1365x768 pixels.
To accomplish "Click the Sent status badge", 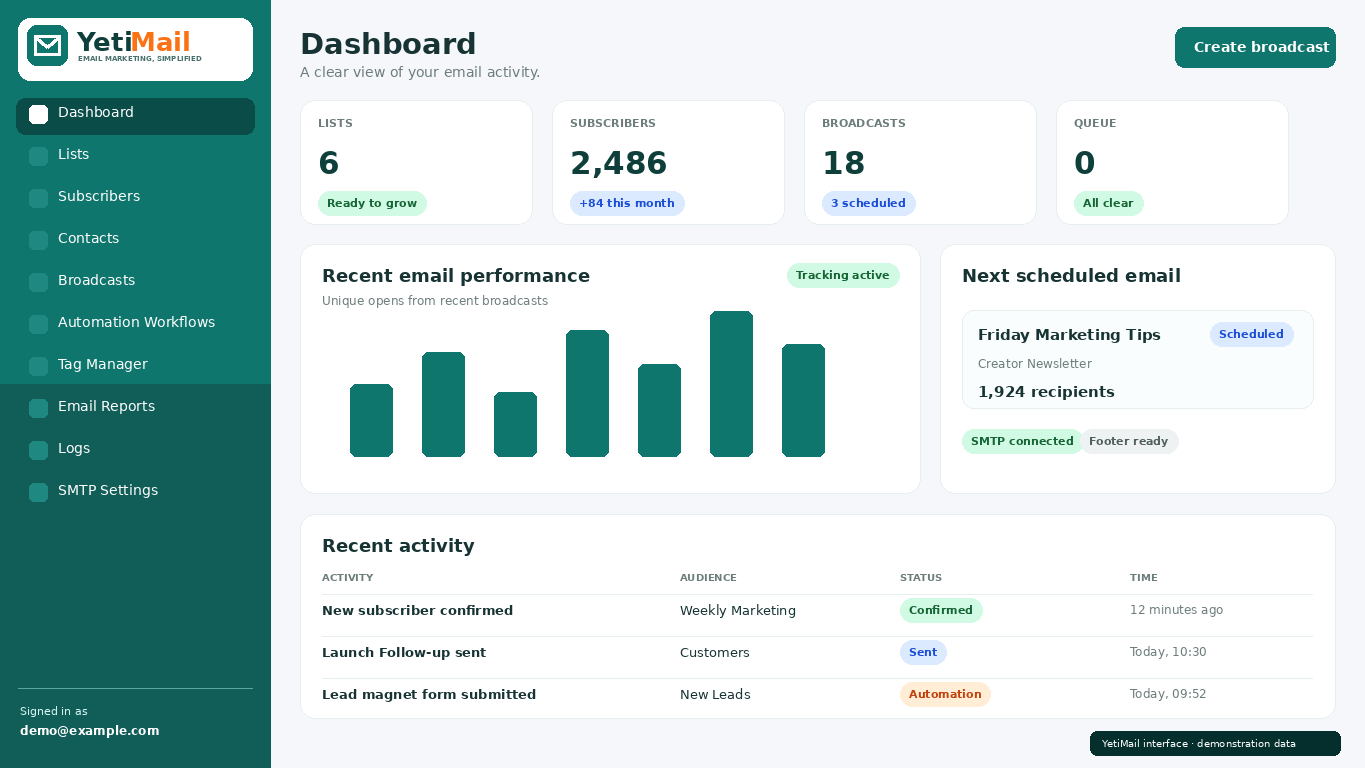I will pyautogui.click(x=923, y=652).
